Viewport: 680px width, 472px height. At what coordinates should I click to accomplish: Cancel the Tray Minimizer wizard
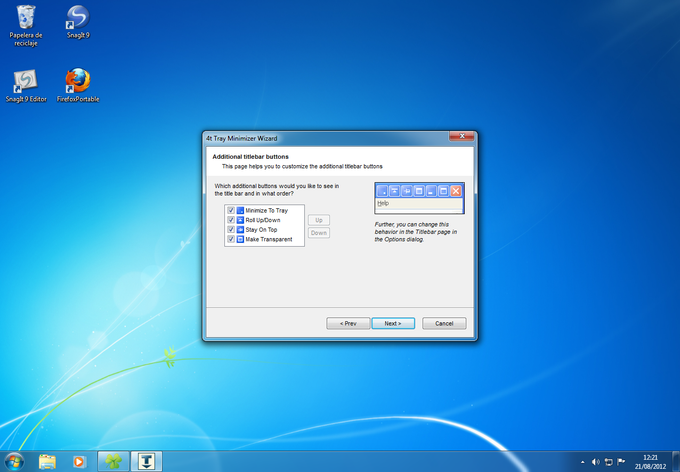click(444, 324)
